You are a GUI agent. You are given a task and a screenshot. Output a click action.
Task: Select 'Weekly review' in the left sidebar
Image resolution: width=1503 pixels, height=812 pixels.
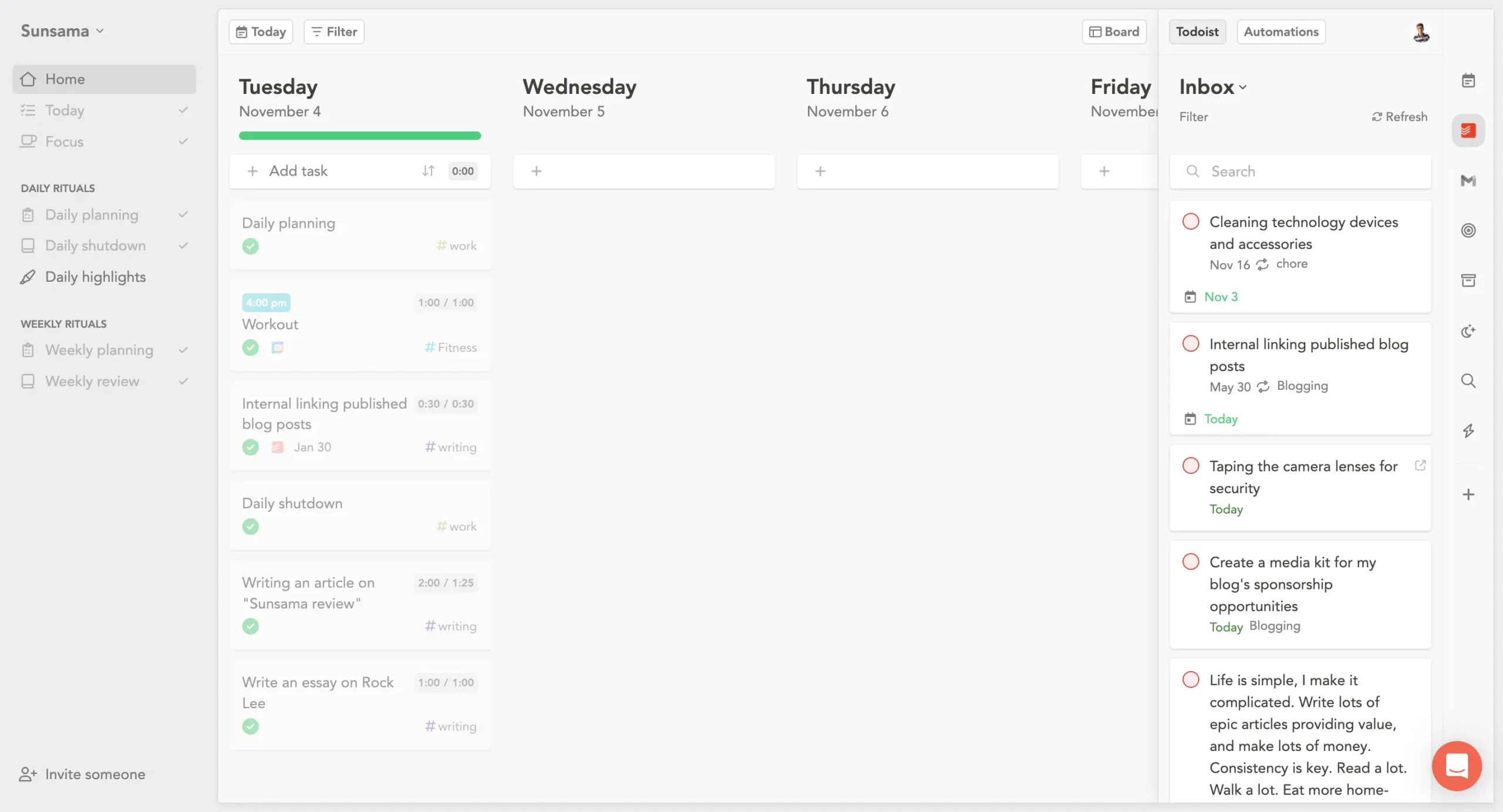click(92, 380)
